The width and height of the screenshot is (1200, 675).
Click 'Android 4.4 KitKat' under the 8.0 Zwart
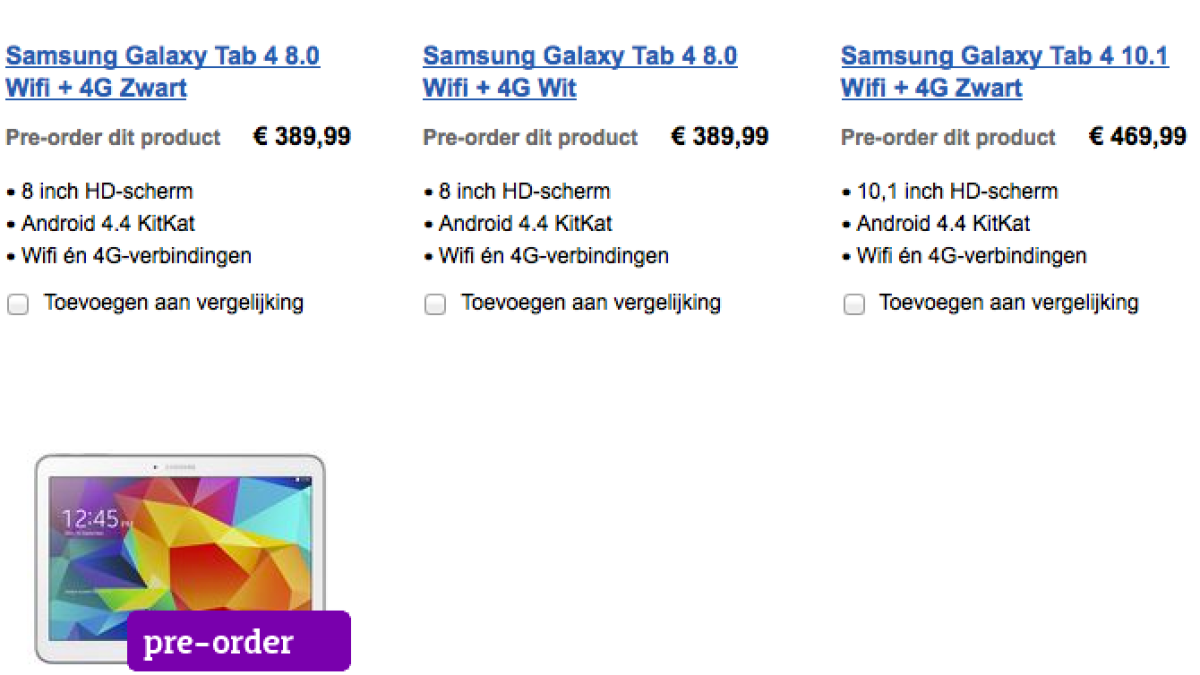coord(108,223)
